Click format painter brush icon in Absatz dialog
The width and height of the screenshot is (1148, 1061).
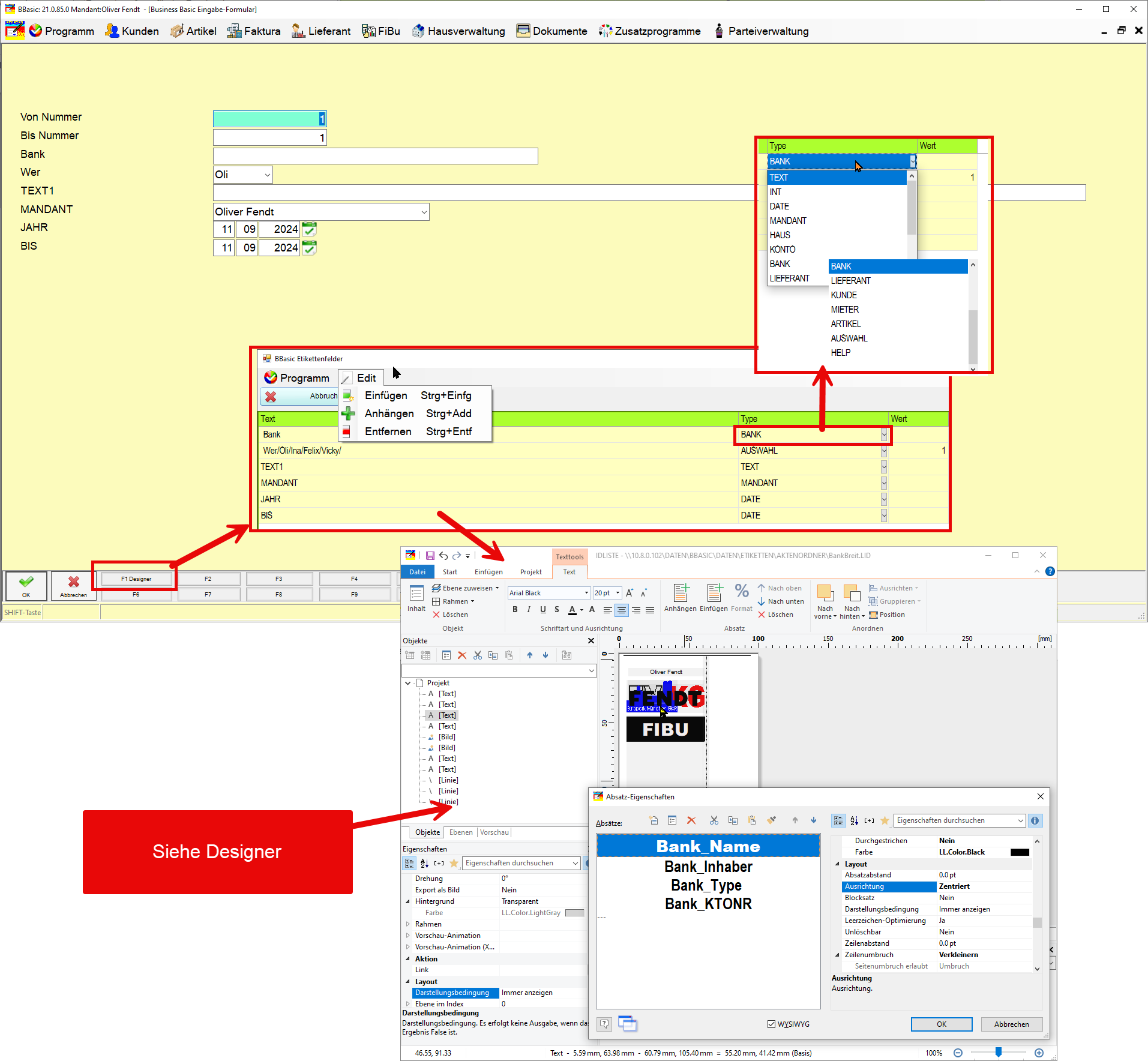tap(772, 820)
